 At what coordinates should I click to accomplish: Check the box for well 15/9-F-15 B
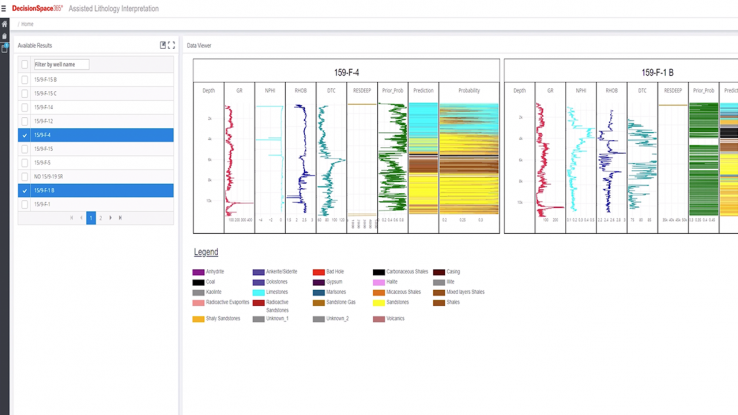[x=25, y=80]
